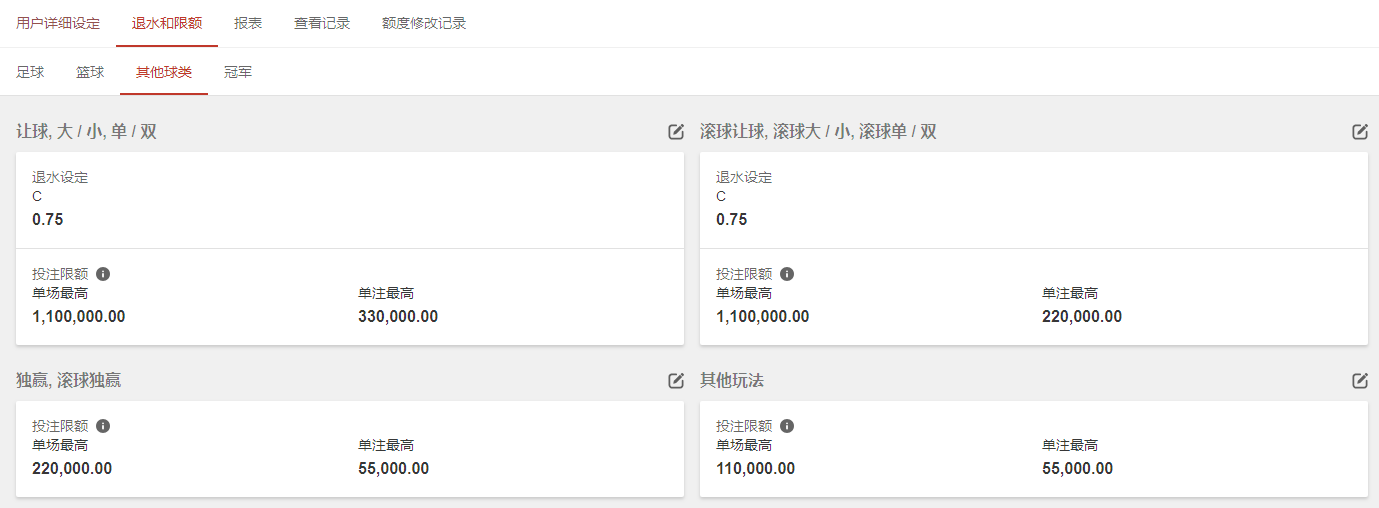
Task: Click info icon in 其他玩法 投注限额
Action: [x=787, y=426]
